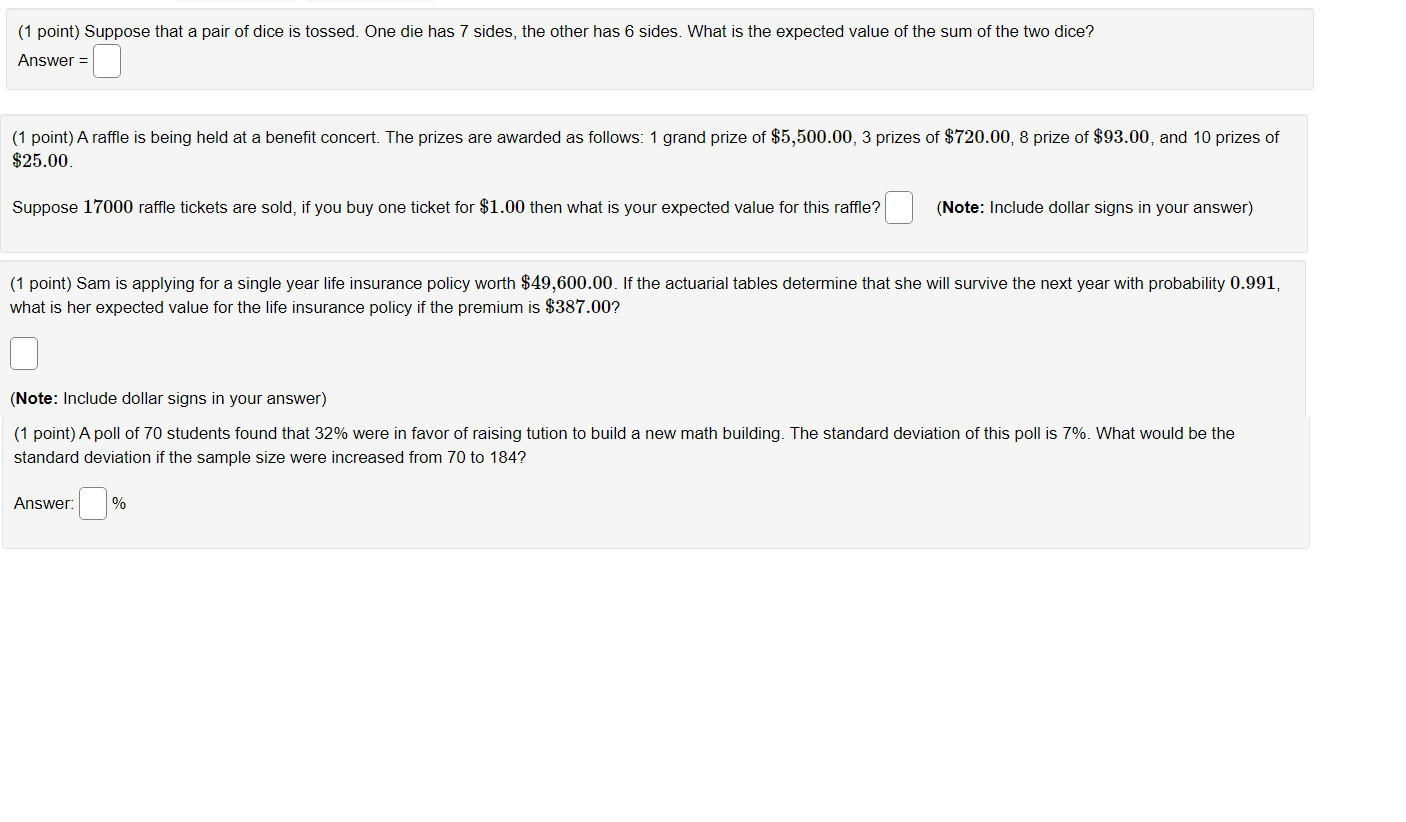Image resolution: width=1406 pixels, height=822 pixels.
Task: Click the percent sign after poll answer box
Action: (119, 504)
